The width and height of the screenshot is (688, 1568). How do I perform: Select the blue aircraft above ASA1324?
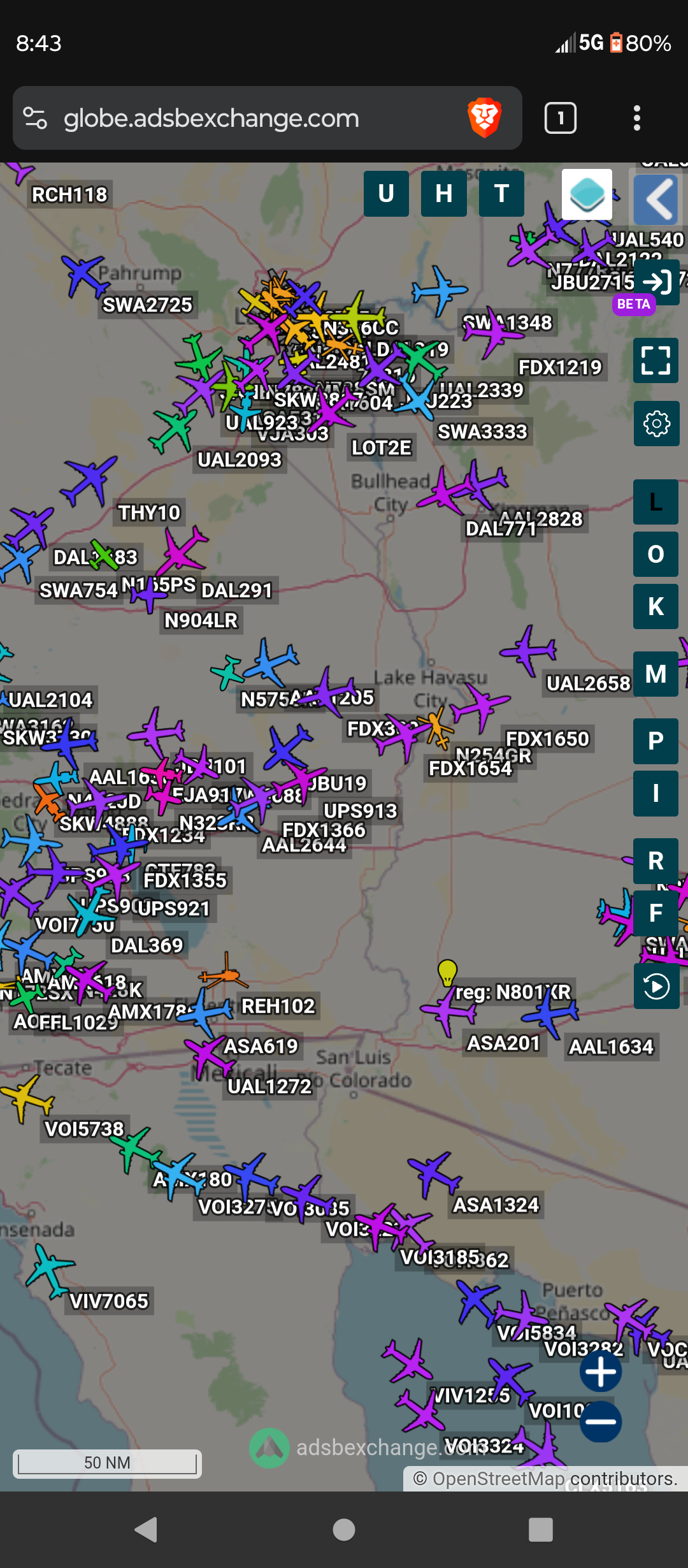click(434, 1172)
